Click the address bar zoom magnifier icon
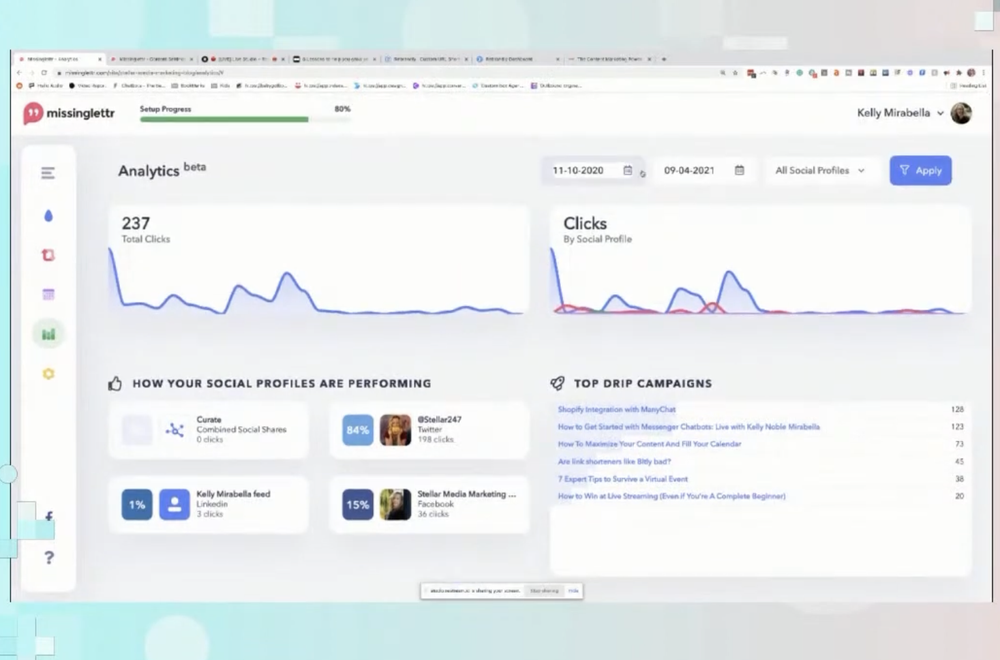 click(723, 73)
